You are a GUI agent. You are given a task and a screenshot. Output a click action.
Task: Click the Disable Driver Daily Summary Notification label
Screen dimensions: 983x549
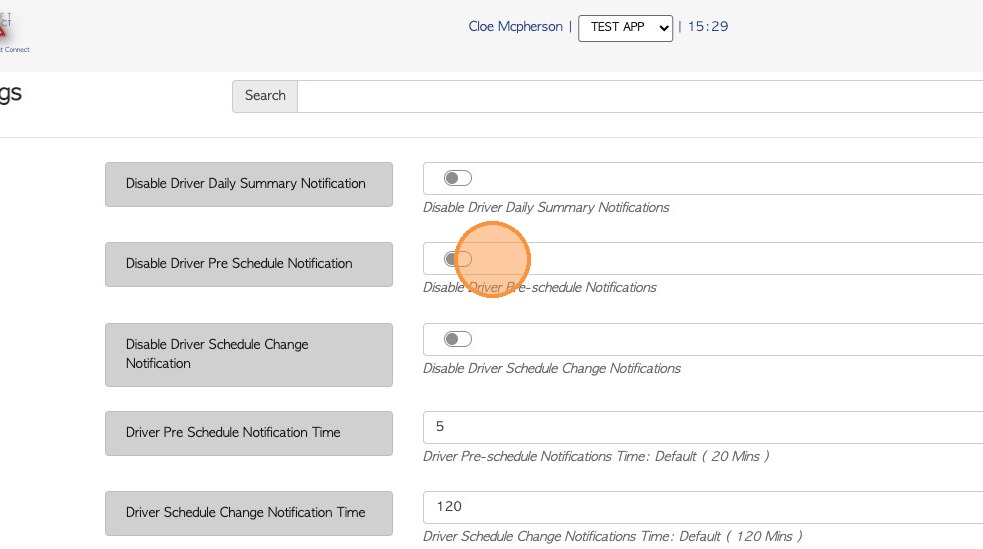(248, 184)
